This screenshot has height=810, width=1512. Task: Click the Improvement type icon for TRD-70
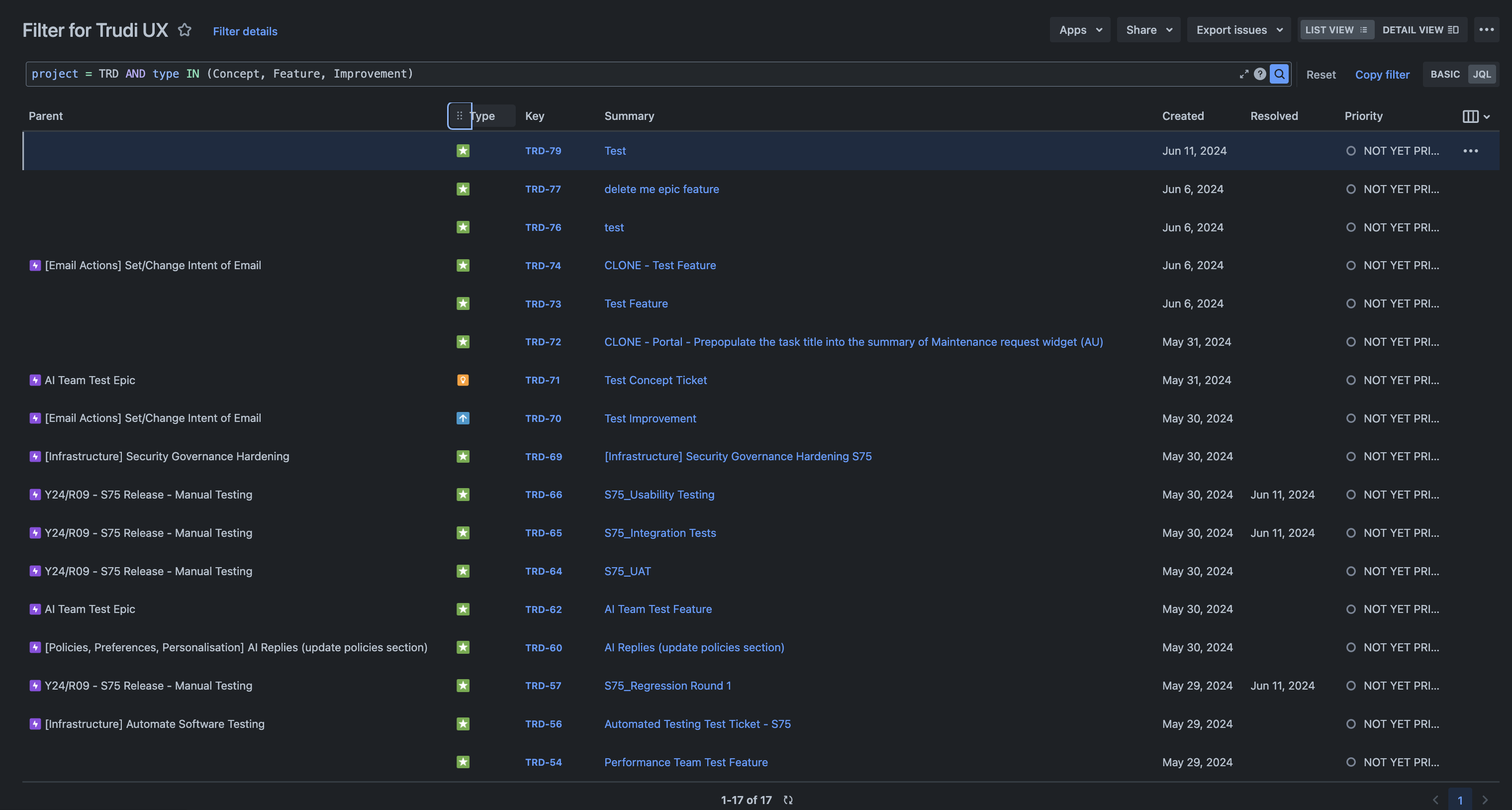463,418
